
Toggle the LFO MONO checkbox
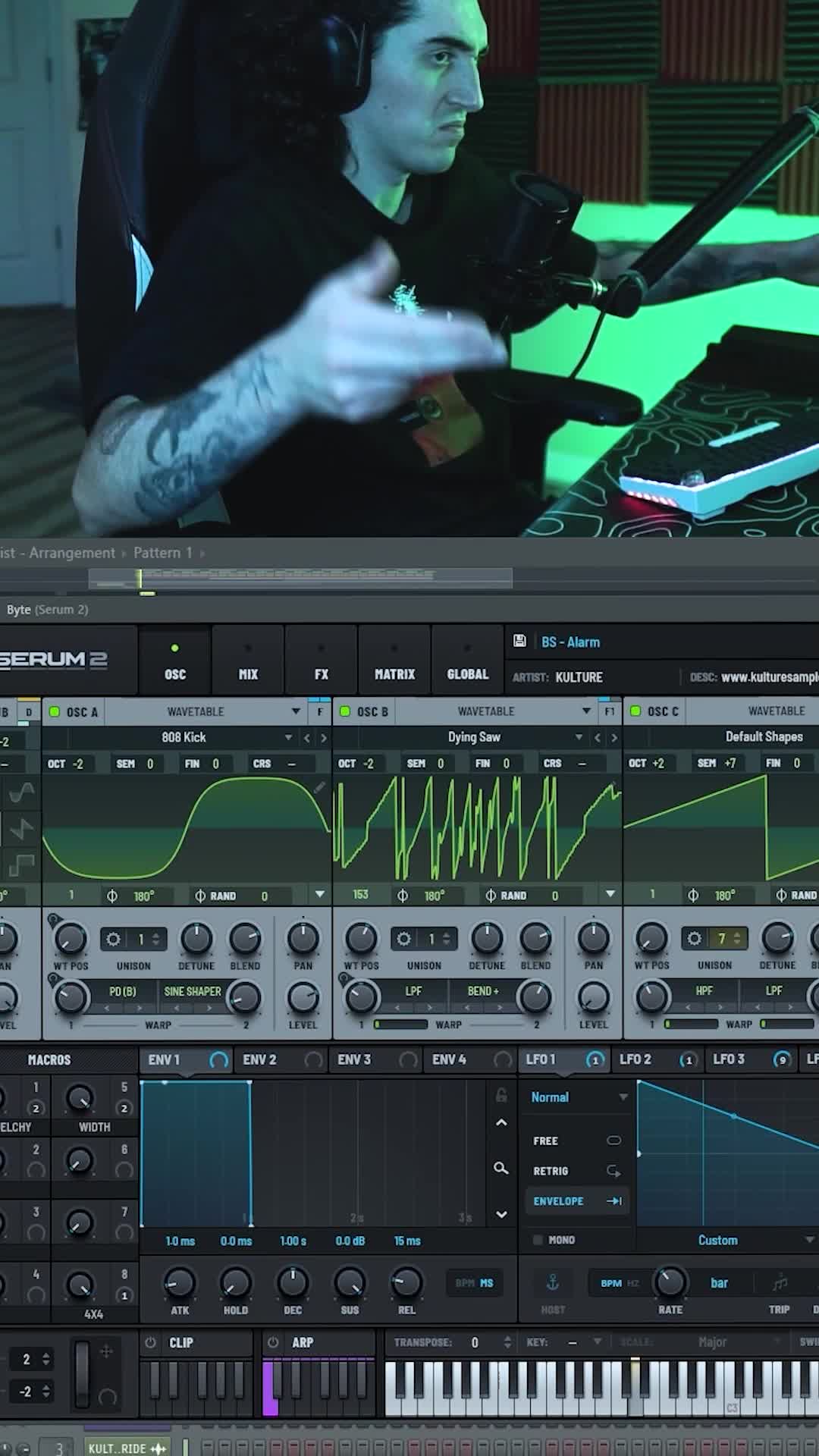[x=538, y=1240]
